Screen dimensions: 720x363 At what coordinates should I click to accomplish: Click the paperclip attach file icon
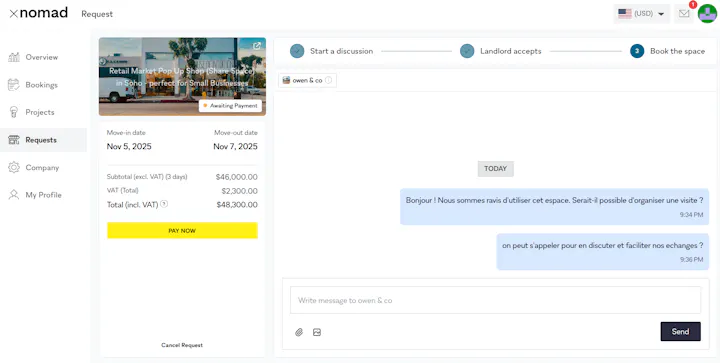pyautogui.click(x=299, y=332)
